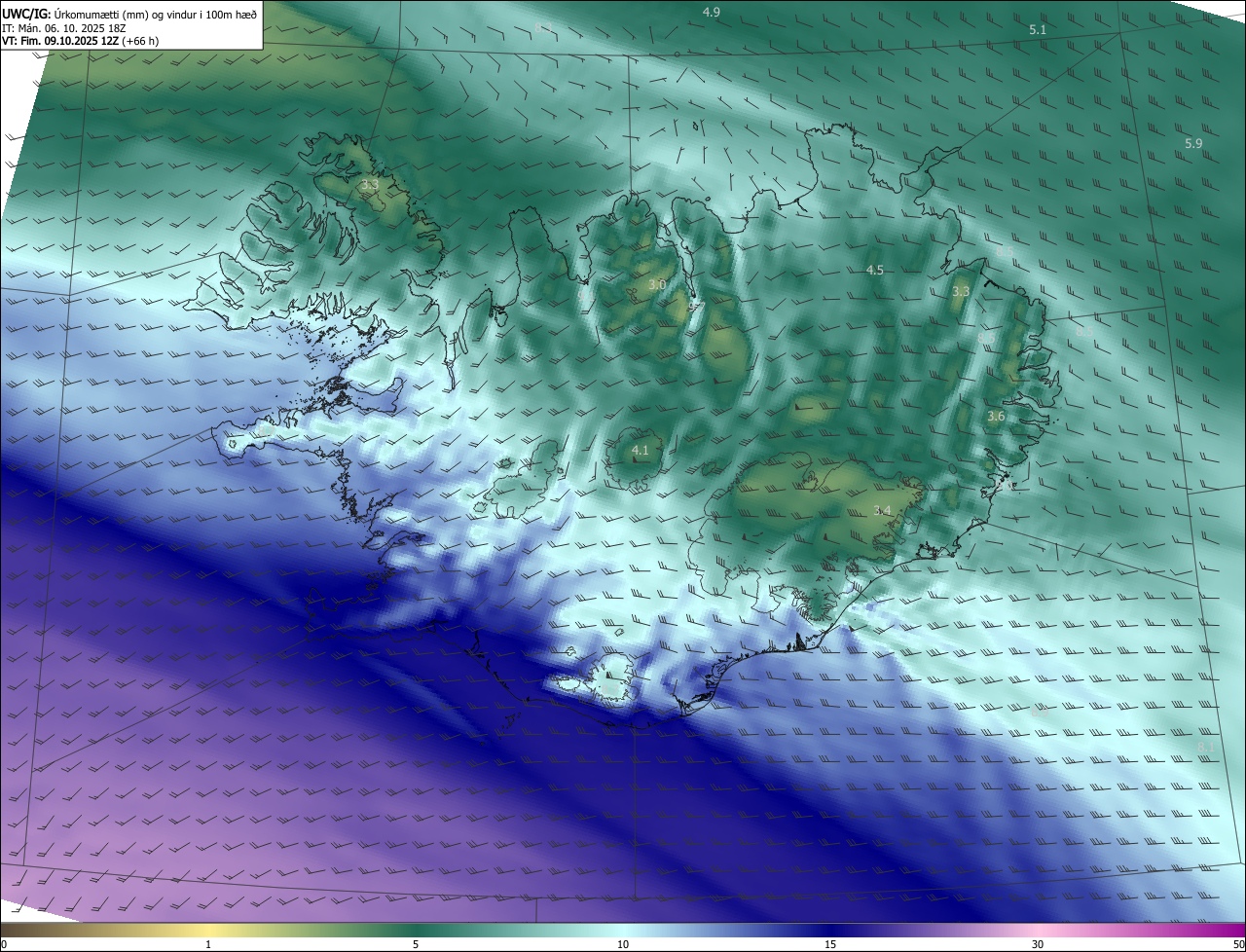
Task: Click the 3.4 value on the map
Action: coord(882,510)
